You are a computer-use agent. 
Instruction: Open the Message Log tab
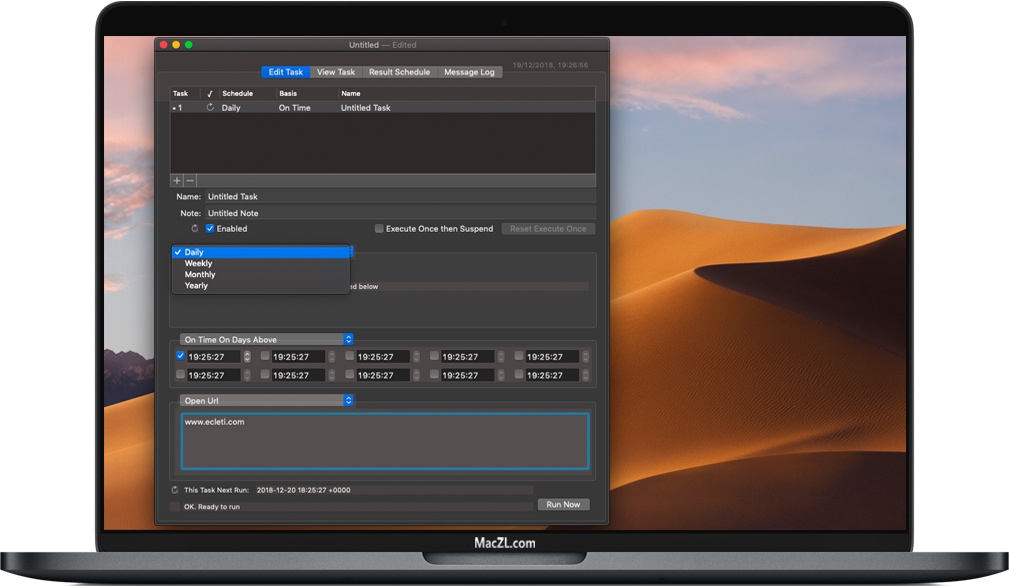tap(469, 72)
